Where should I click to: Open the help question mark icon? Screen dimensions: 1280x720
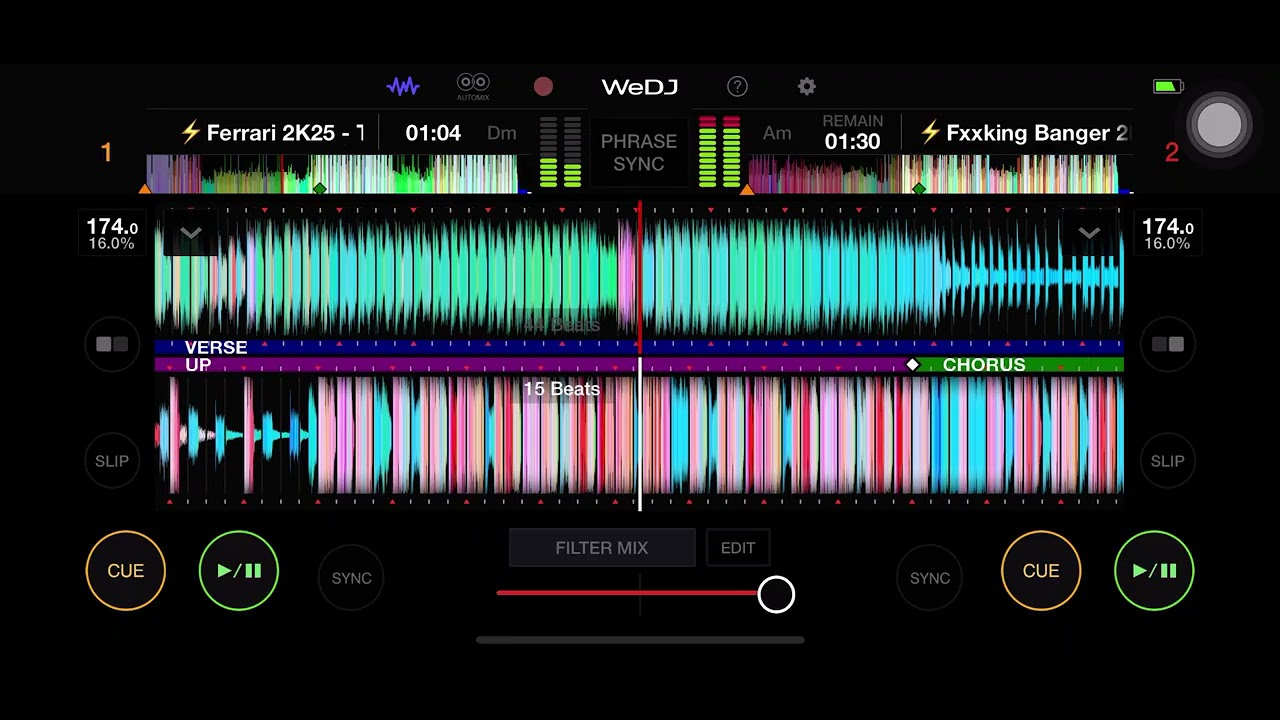click(737, 87)
